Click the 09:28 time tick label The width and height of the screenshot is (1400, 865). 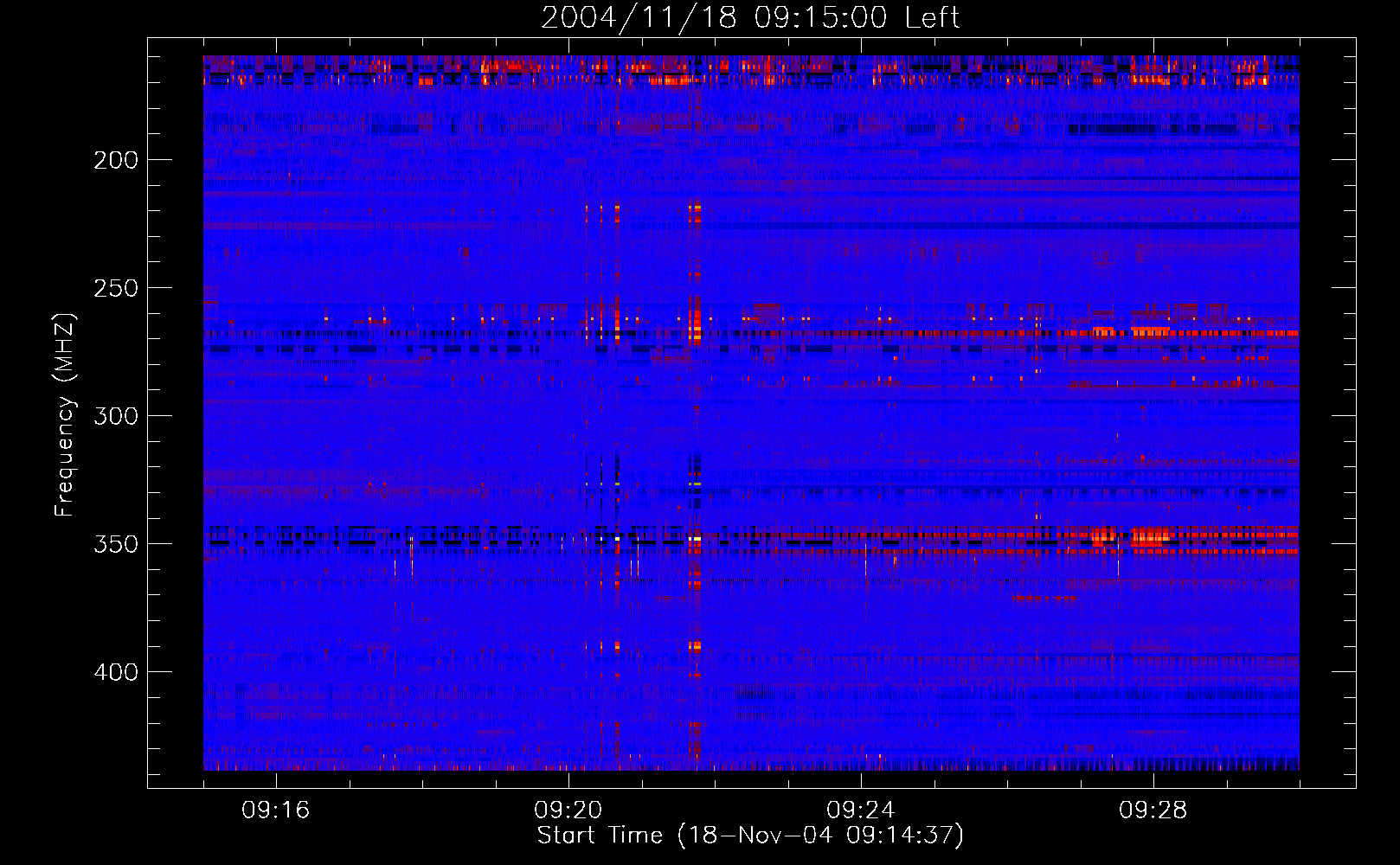(1153, 811)
